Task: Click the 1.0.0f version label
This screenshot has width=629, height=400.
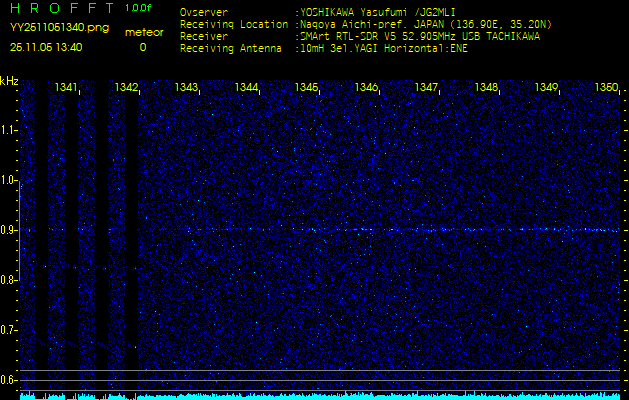Action: click(x=140, y=9)
